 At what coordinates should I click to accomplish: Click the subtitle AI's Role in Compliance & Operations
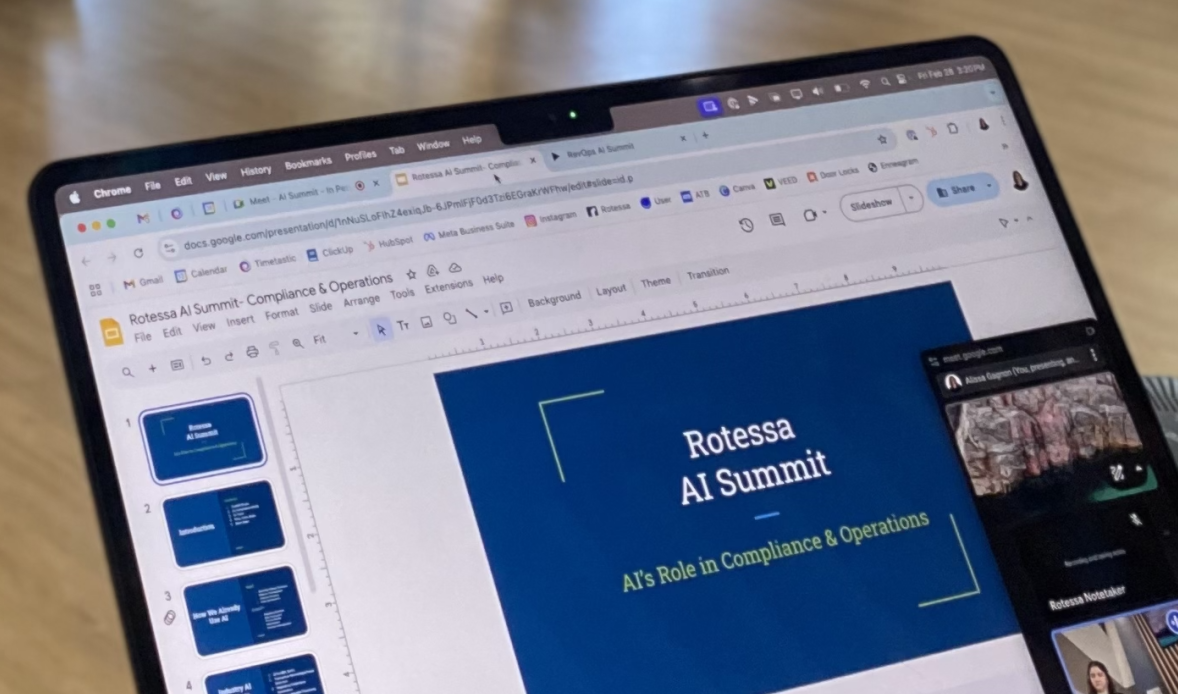[x=775, y=551]
